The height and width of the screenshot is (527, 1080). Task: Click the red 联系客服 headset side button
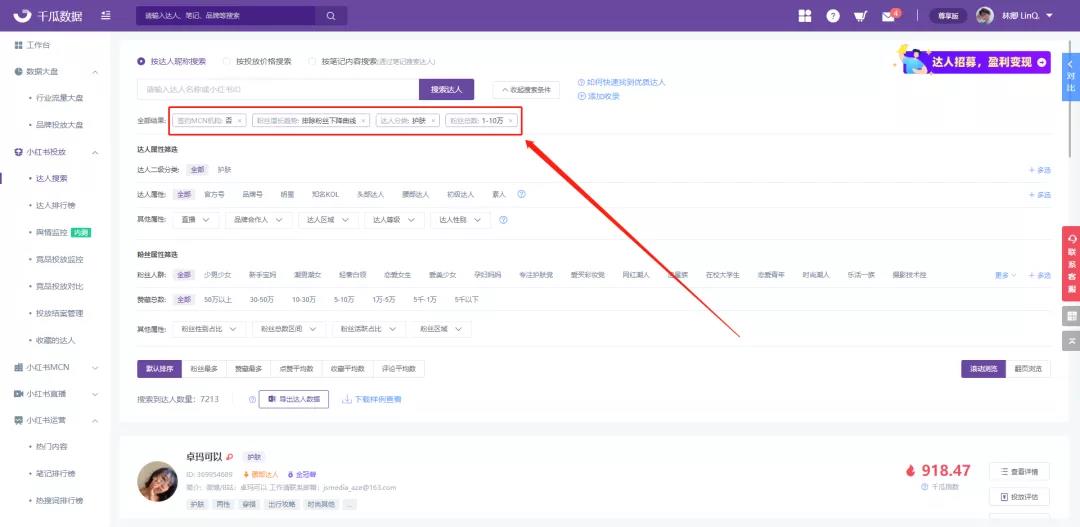[1072, 263]
